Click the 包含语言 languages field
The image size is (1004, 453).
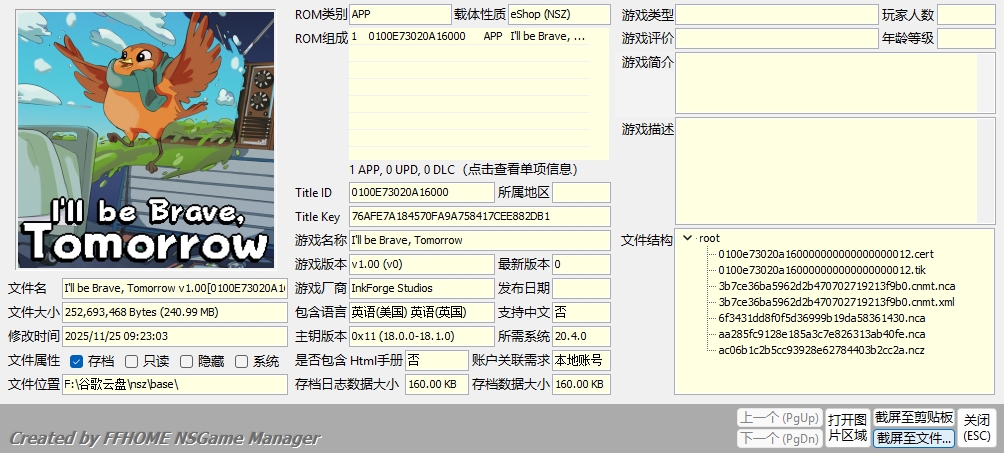point(422,313)
